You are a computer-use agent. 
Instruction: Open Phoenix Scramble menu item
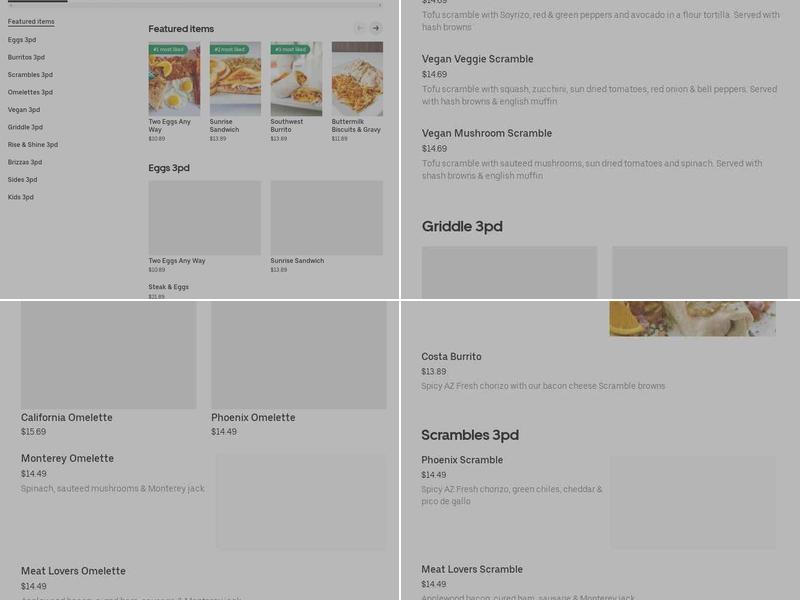pyautogui.click(x=462, y=460)
